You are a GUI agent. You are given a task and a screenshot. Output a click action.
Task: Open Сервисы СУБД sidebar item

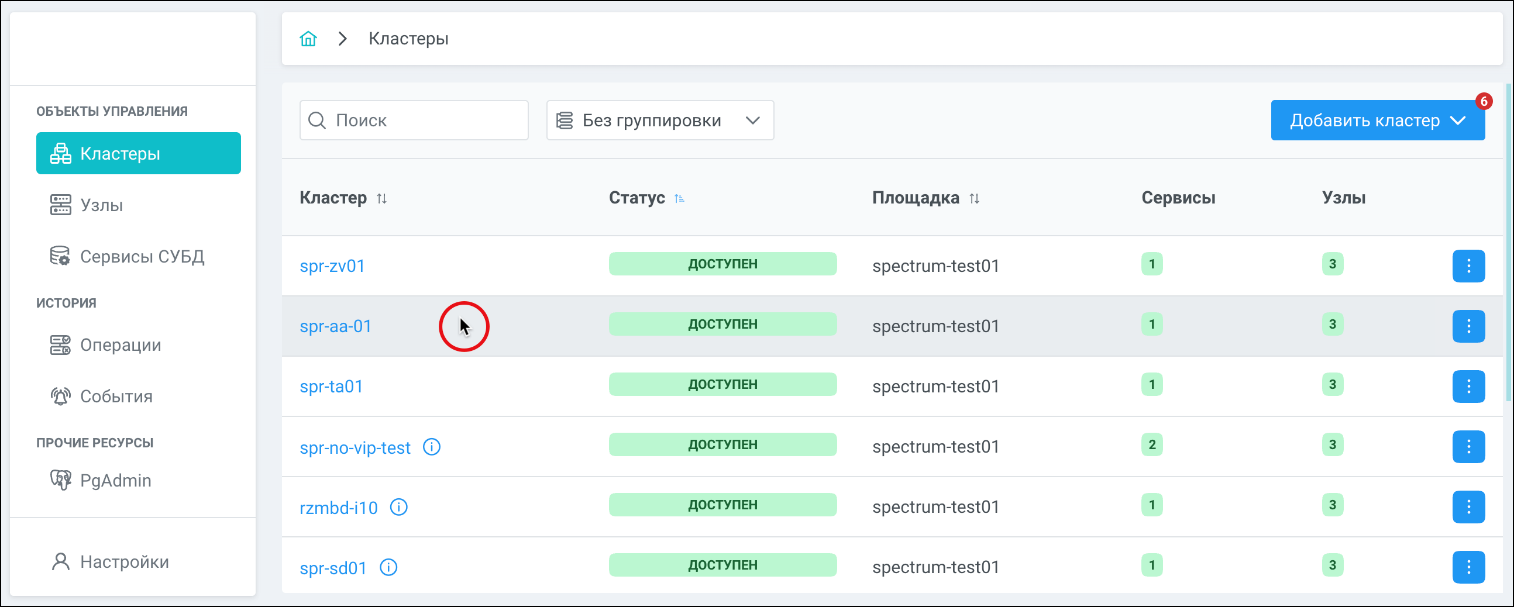pyautogui.click(x=141, y=257)
